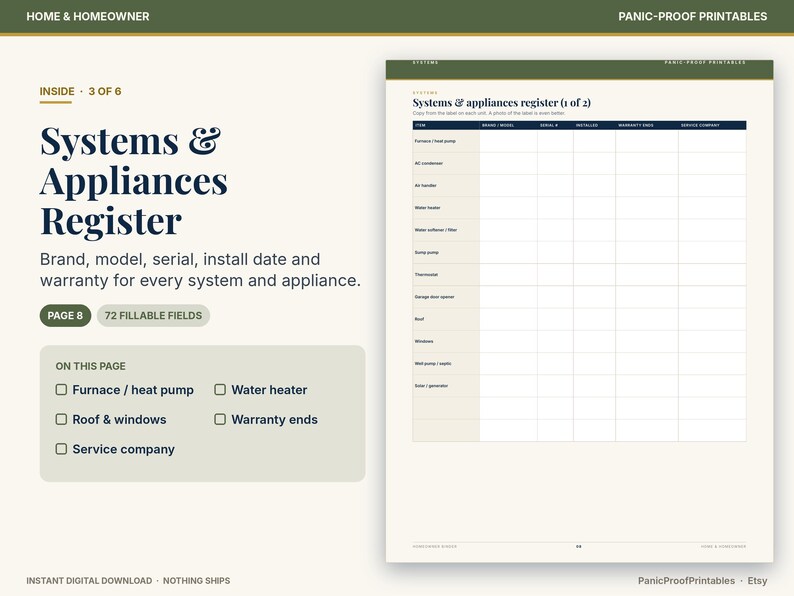Click the ON THIS PAGE heading
Viewport: 794px width, 596px height.
point(91,366)
